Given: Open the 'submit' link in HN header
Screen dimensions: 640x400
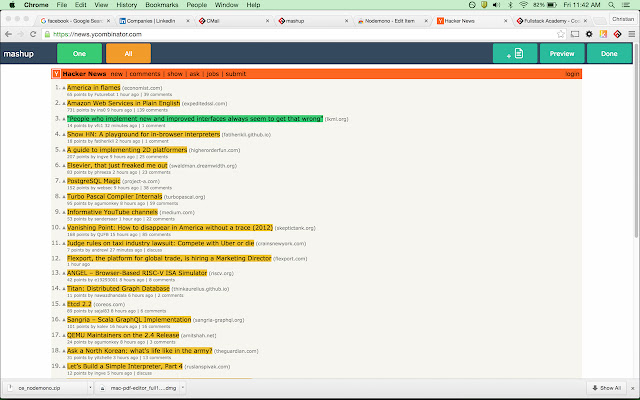Looking at the screenshot, I should [236, 74].
